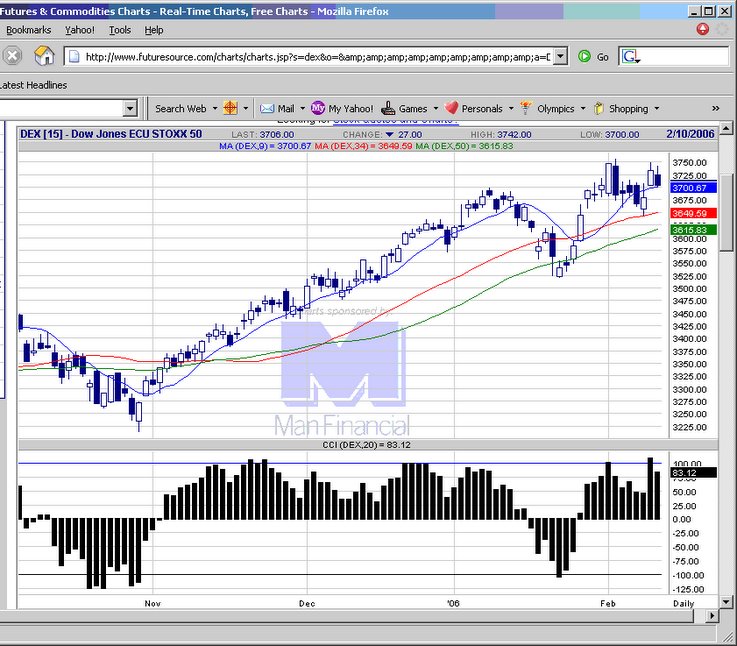
Task: Click the Games joystick icon
Action: click(388, 108)
